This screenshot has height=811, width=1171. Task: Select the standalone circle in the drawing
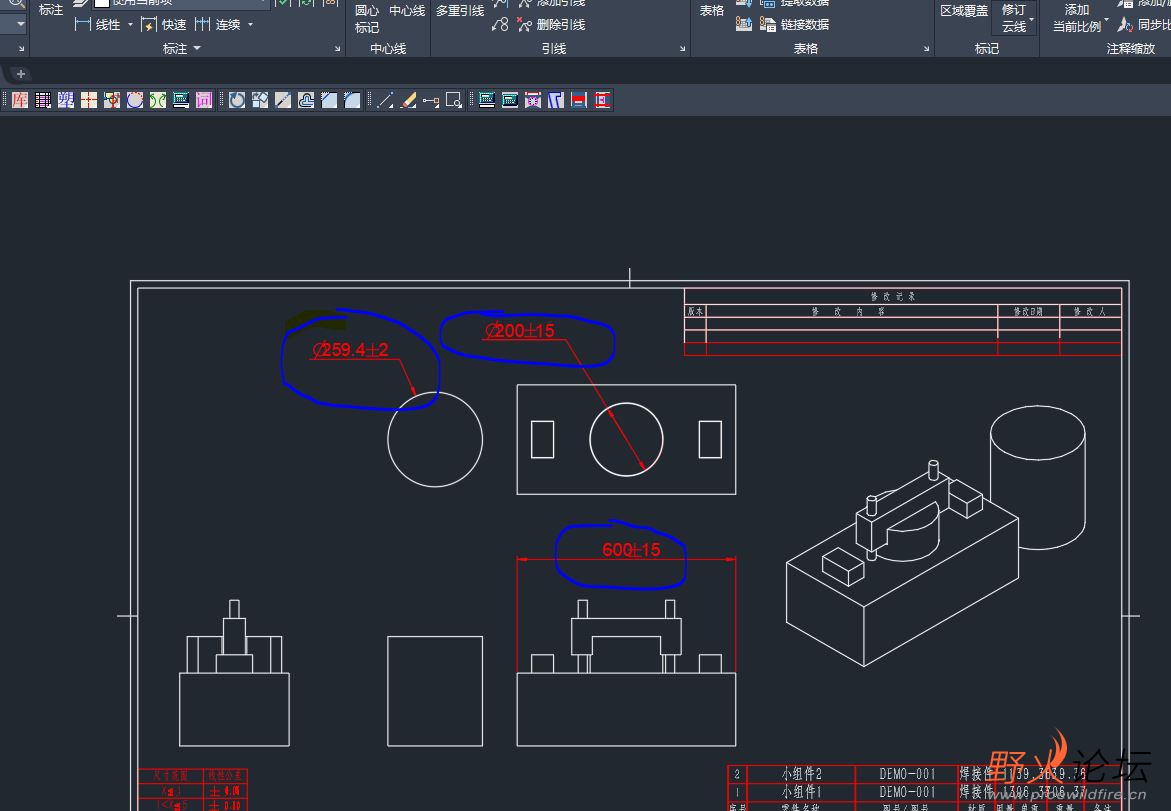coord(435,440)
